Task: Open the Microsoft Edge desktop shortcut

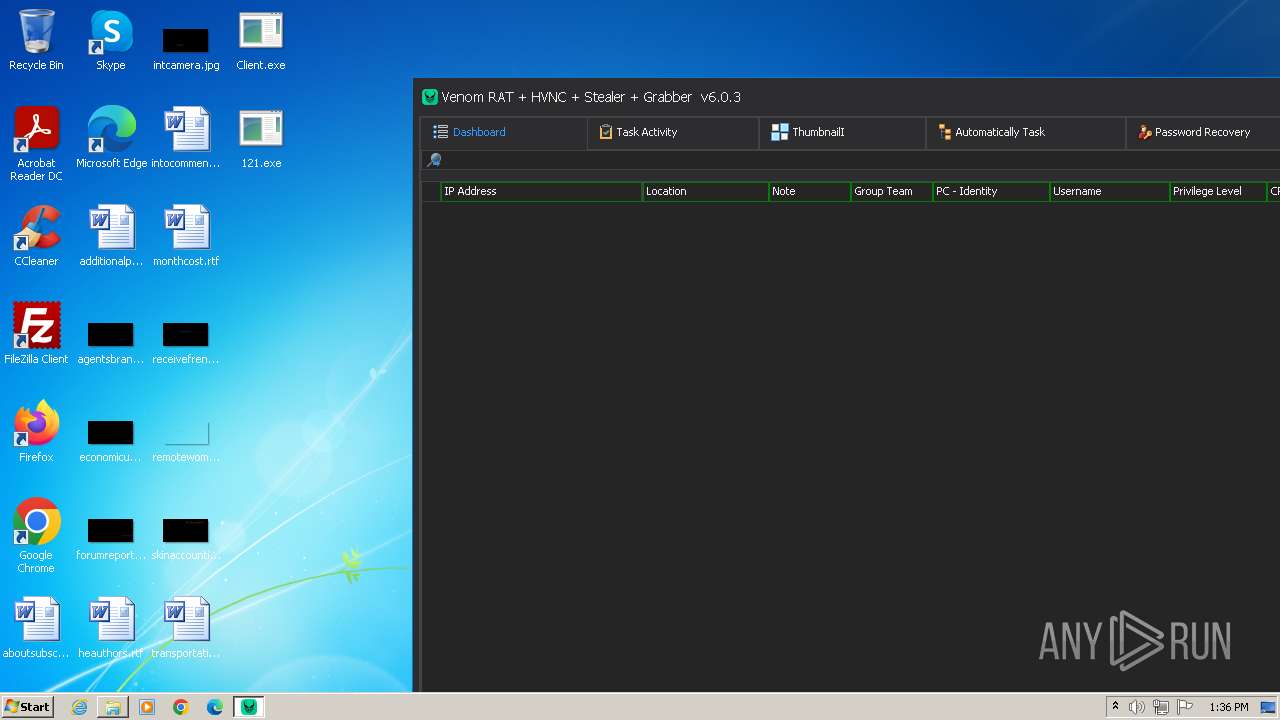Action: pos(111,139)
